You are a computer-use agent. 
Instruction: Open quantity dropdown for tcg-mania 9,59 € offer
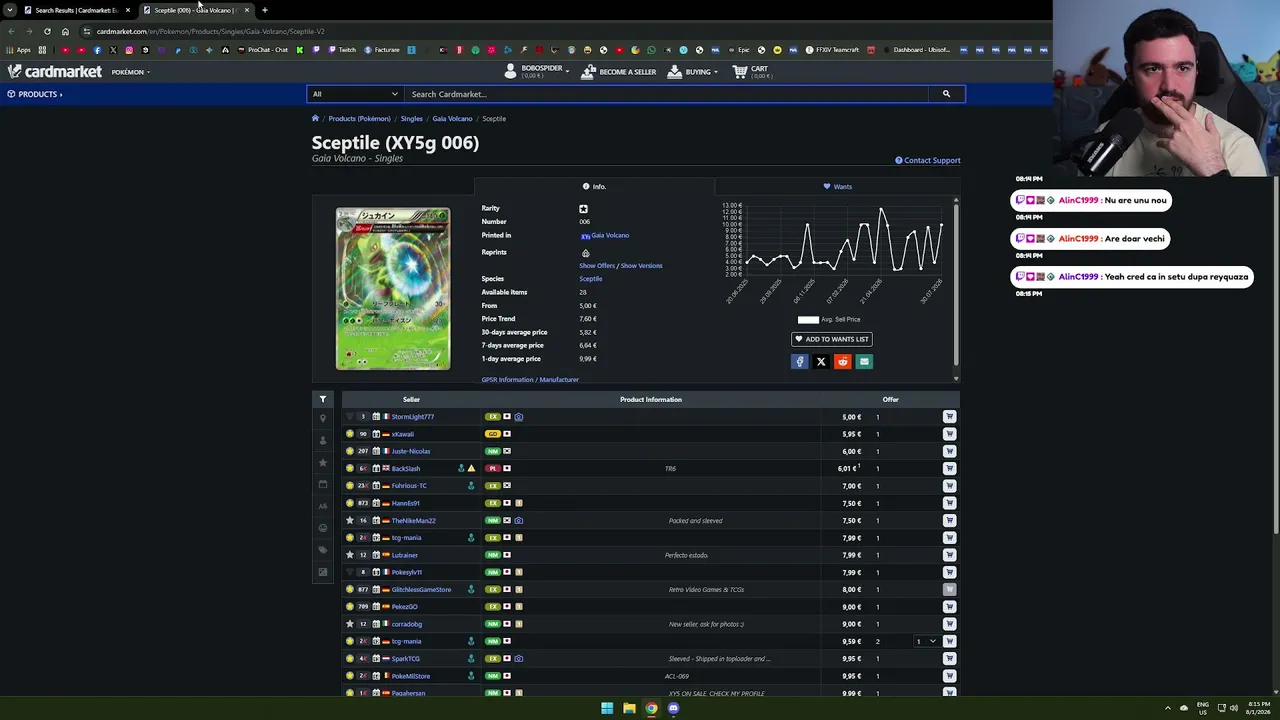coord(926,641)
